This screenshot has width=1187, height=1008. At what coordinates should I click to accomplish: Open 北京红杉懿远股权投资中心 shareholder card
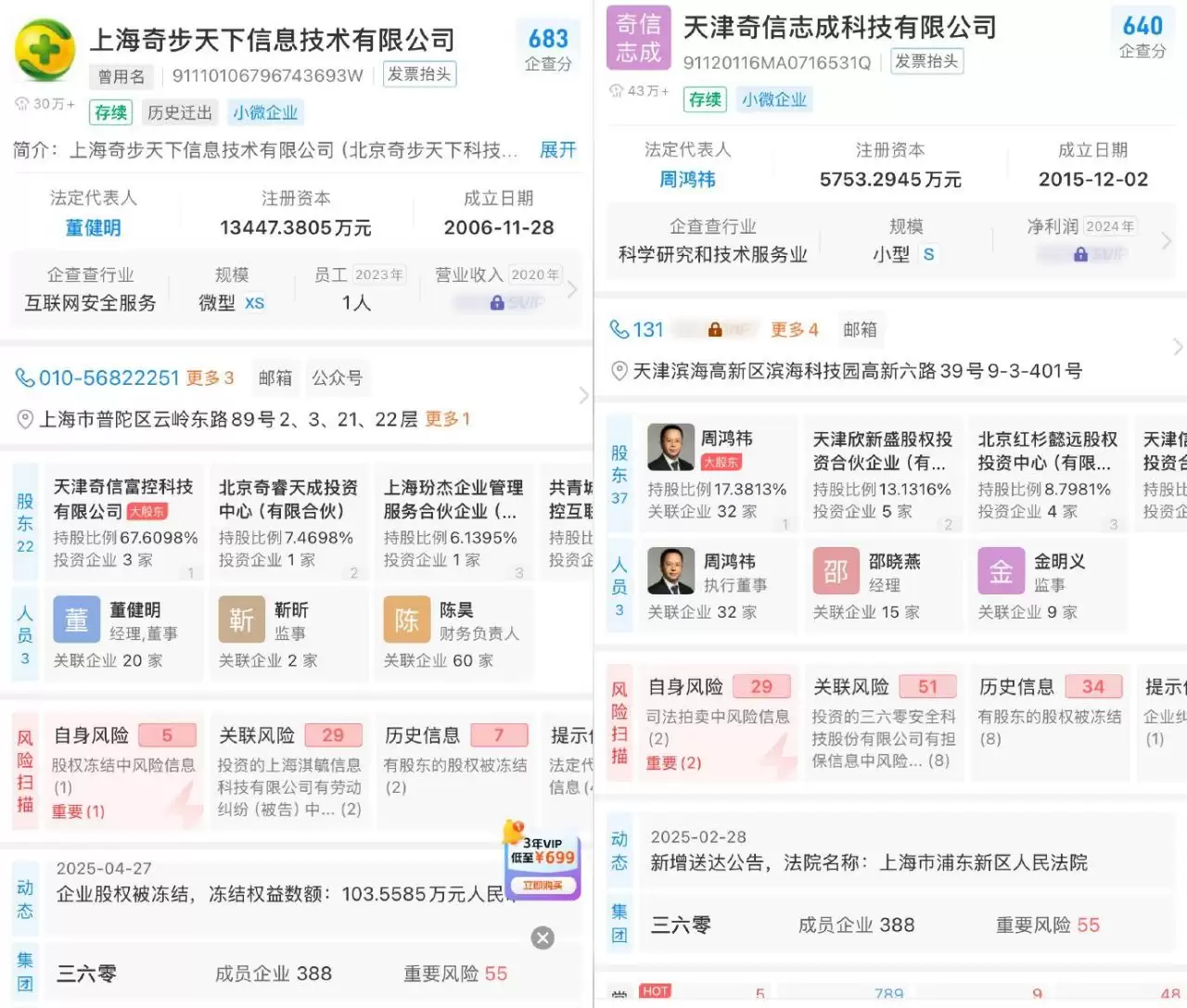(x=1048, y=474)
